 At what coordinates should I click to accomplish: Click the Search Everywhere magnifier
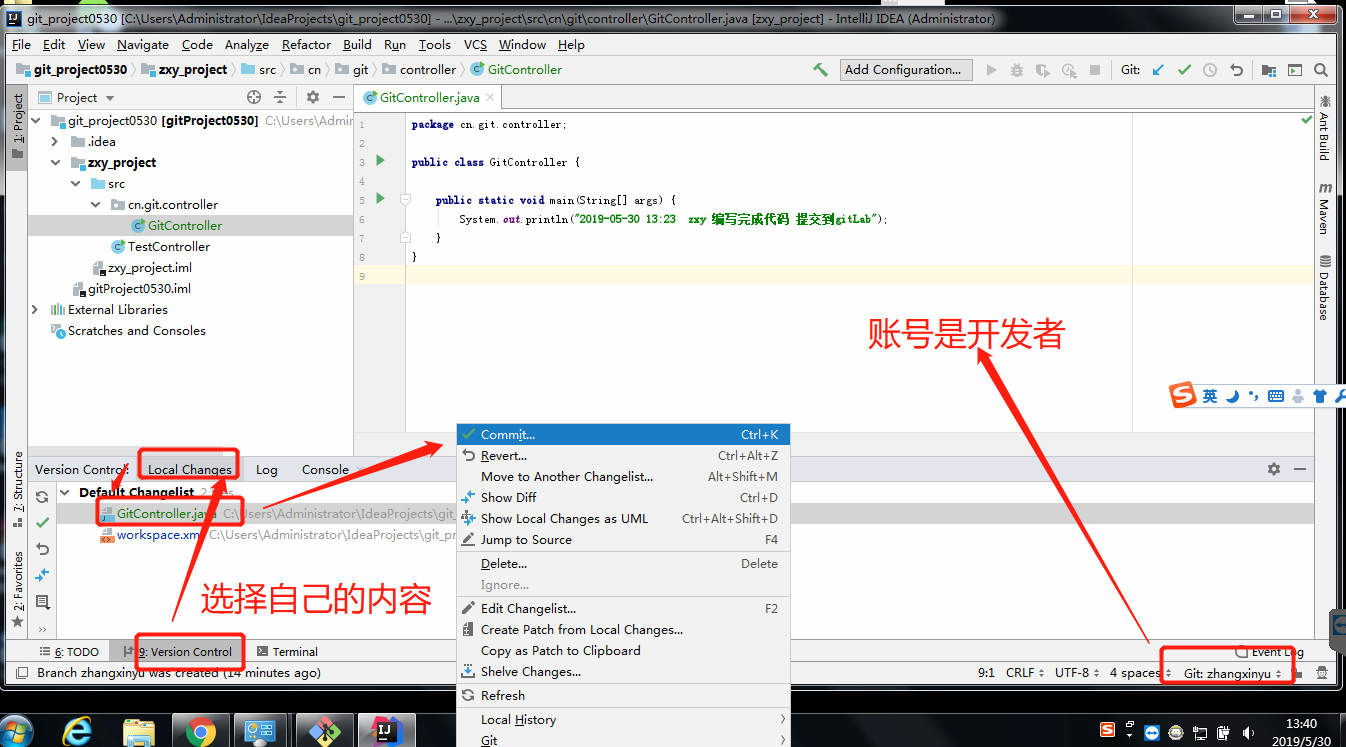(1321, 70)
